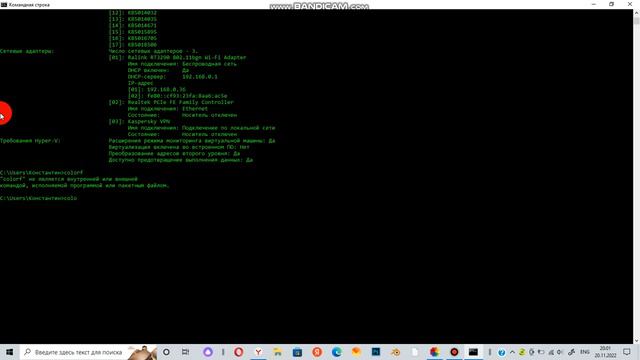Click the green circular tray icon
Screen dimensions: 640x360
click(x=522, y=352)
